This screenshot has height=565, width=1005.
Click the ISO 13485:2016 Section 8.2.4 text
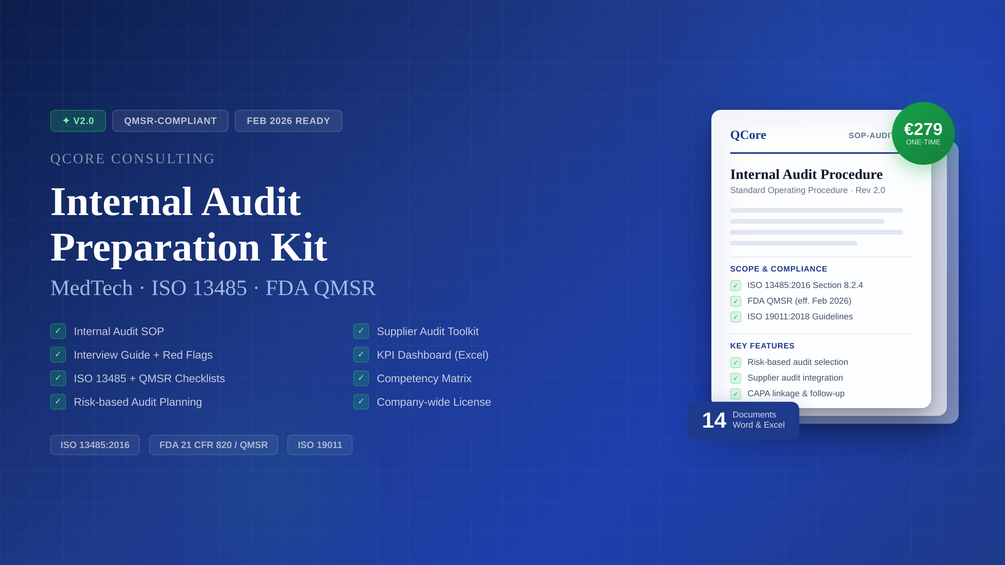click(x=805, y=285)
